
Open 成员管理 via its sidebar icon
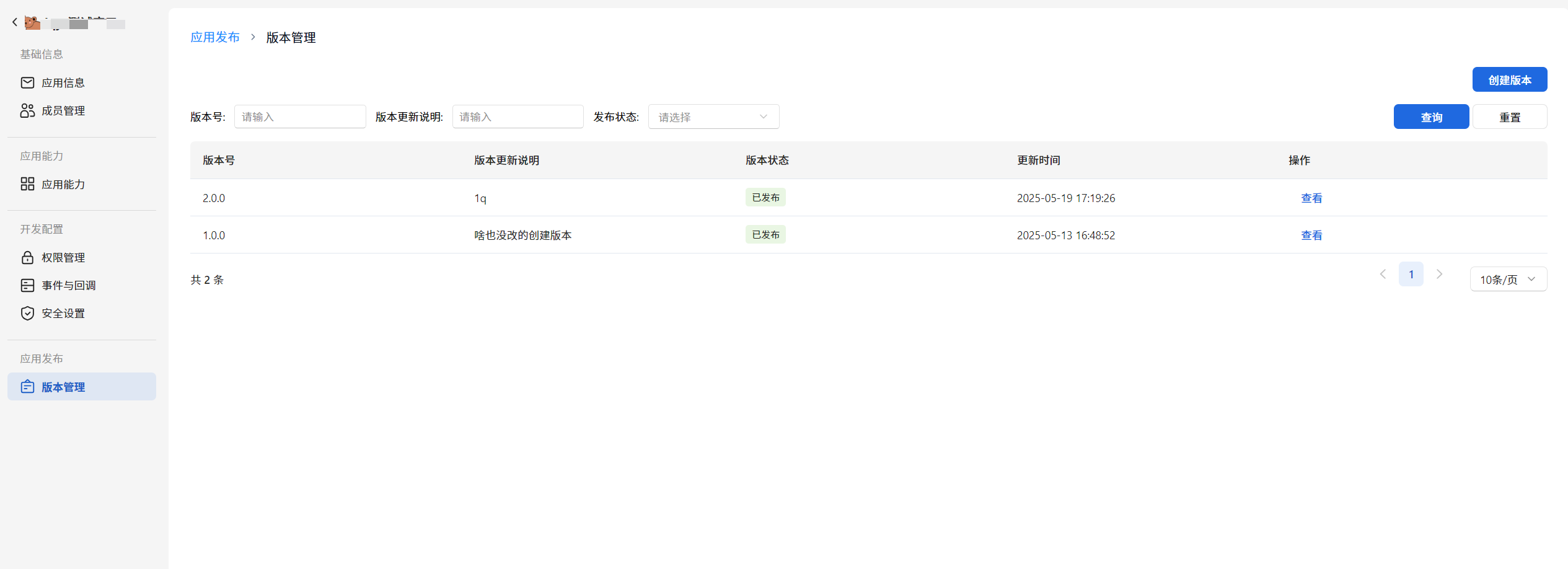tap(27, 110)
